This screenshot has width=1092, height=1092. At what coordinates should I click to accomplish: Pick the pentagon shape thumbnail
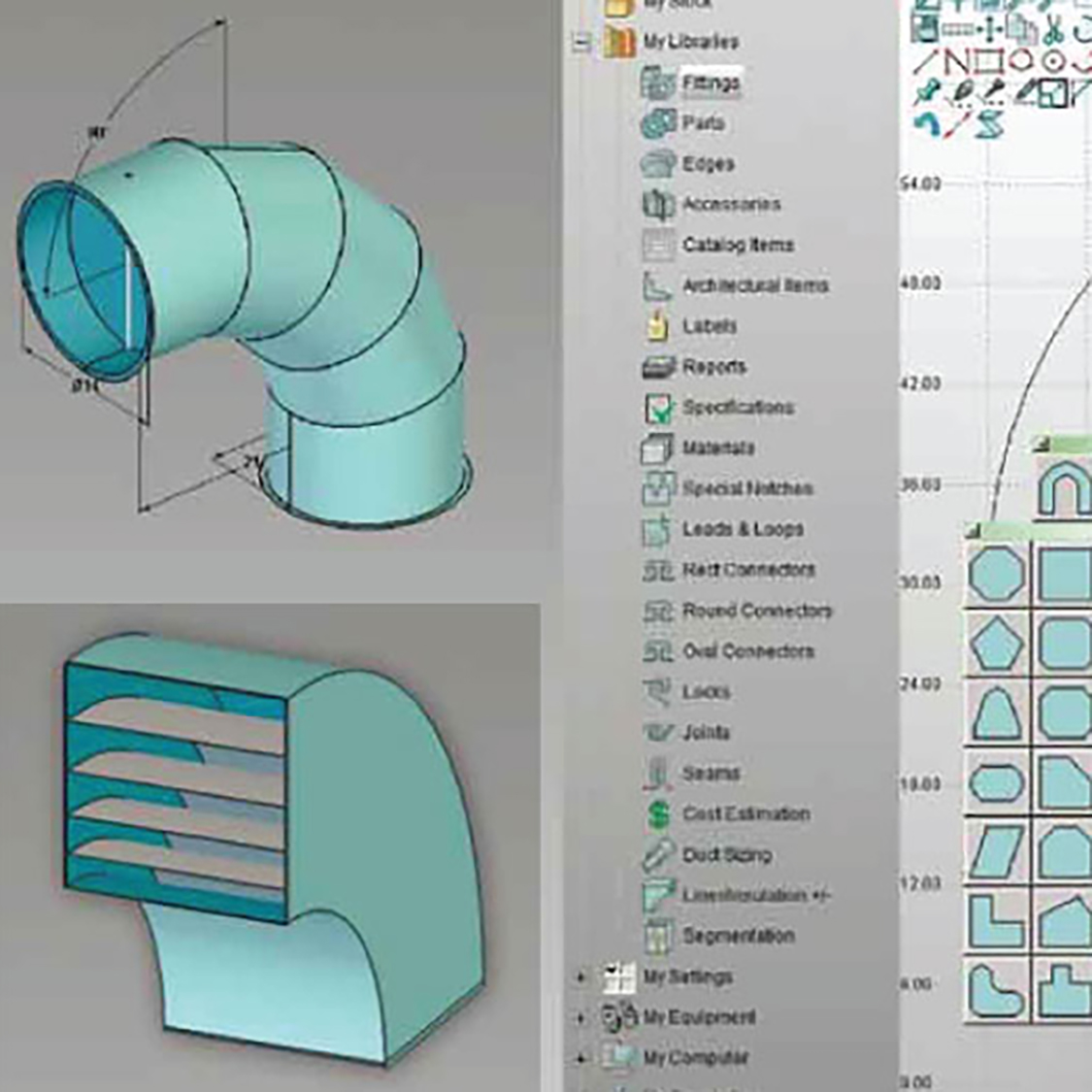[x=997, y=644]
